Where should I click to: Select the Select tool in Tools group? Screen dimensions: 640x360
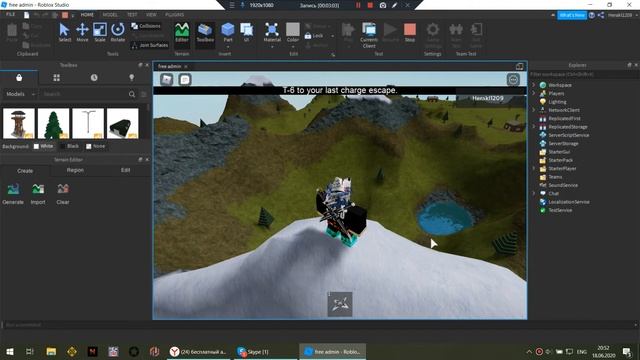pos(64,33)
